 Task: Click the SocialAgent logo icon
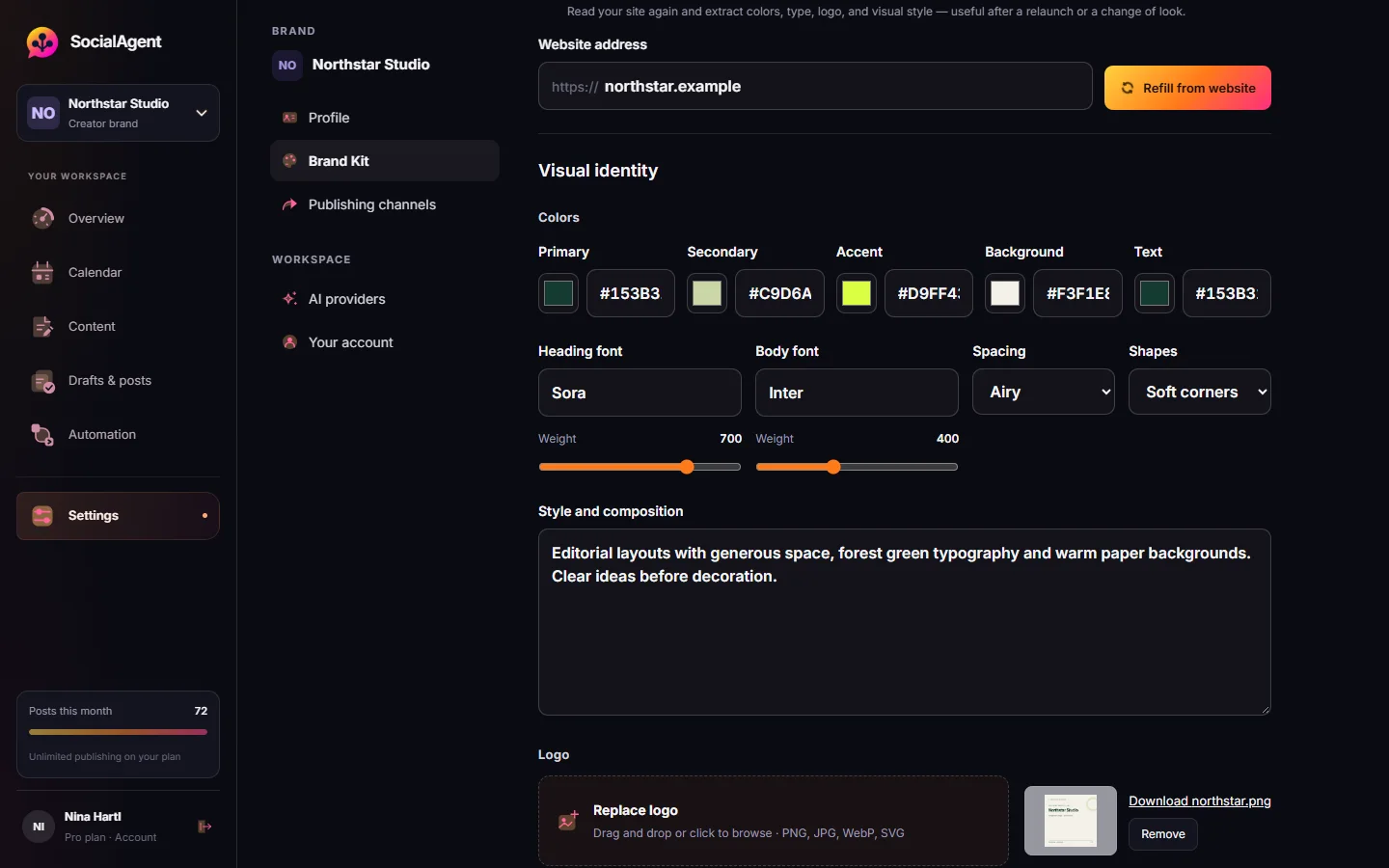click(42, 41)
